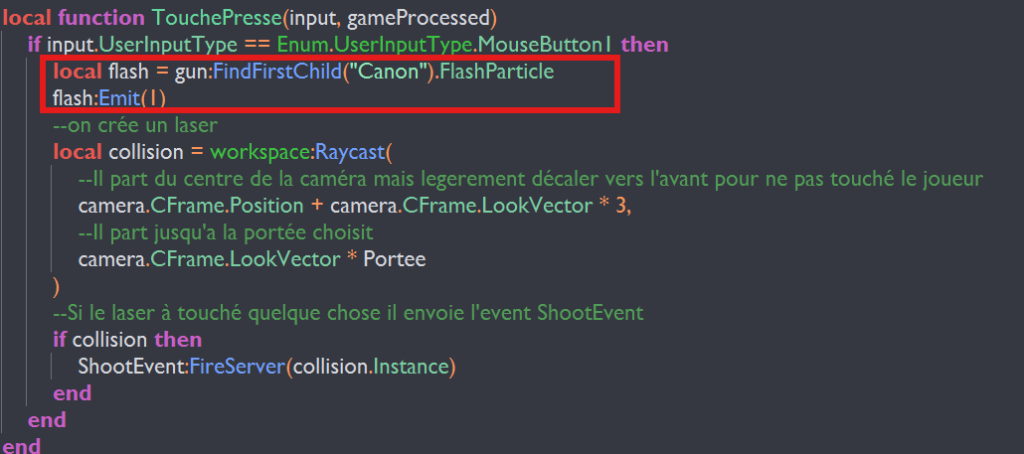Click the "if collision then" line
The image size is (1024, 454).
click(x=127, y=340)
